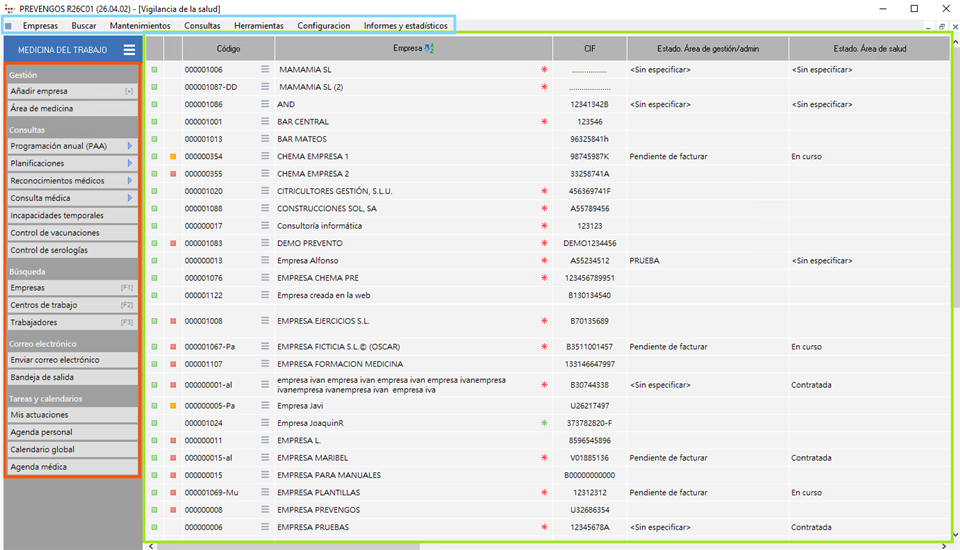The height and width of the screenshot is (550, 960).
Task: Click orange indicator on CHEMA EMPRESA 1 row
Action: click(173, 157)
